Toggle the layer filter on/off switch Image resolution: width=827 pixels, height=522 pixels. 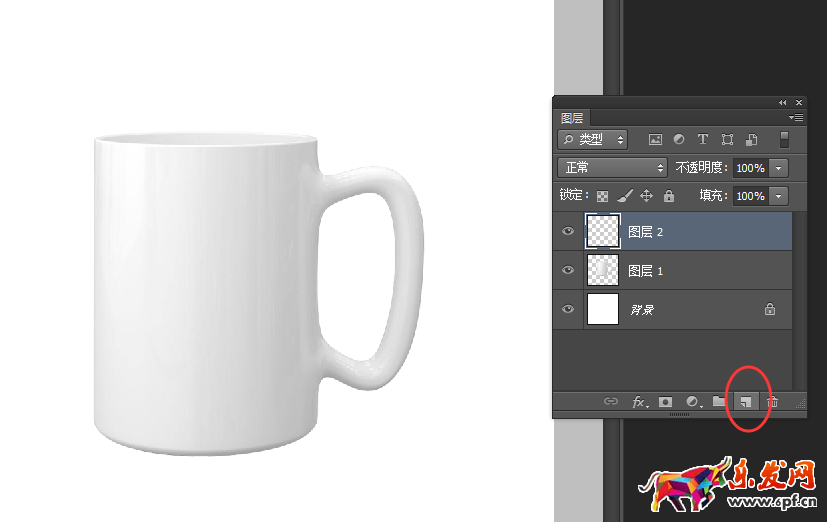[x=784, y=140]
